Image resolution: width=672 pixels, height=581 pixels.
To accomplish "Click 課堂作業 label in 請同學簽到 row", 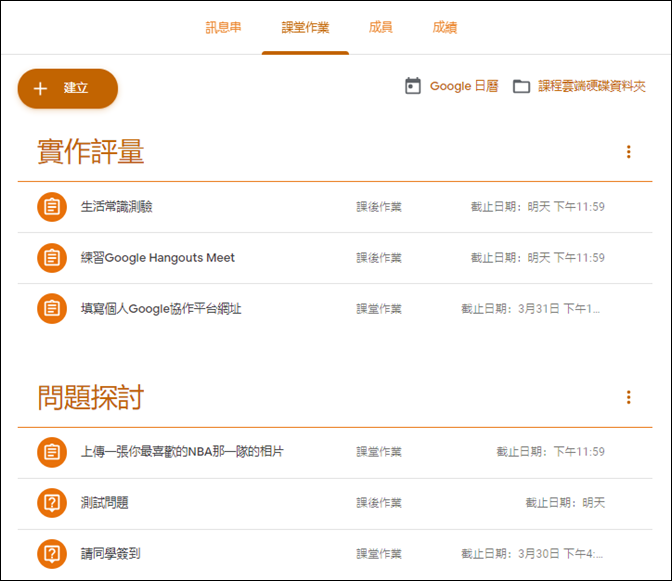I will click(379, 554).
